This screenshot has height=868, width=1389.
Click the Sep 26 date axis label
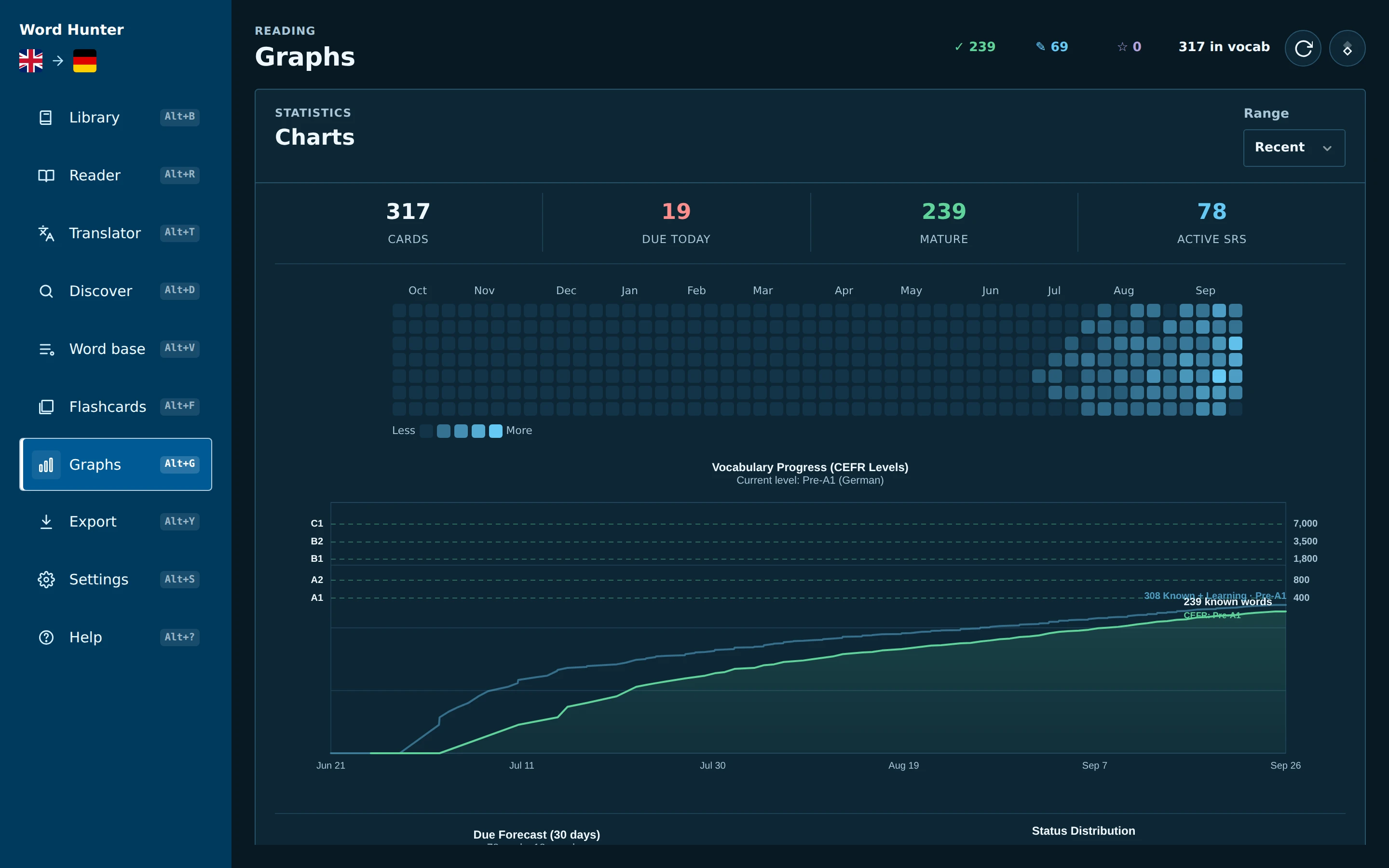pos(1285,765)
